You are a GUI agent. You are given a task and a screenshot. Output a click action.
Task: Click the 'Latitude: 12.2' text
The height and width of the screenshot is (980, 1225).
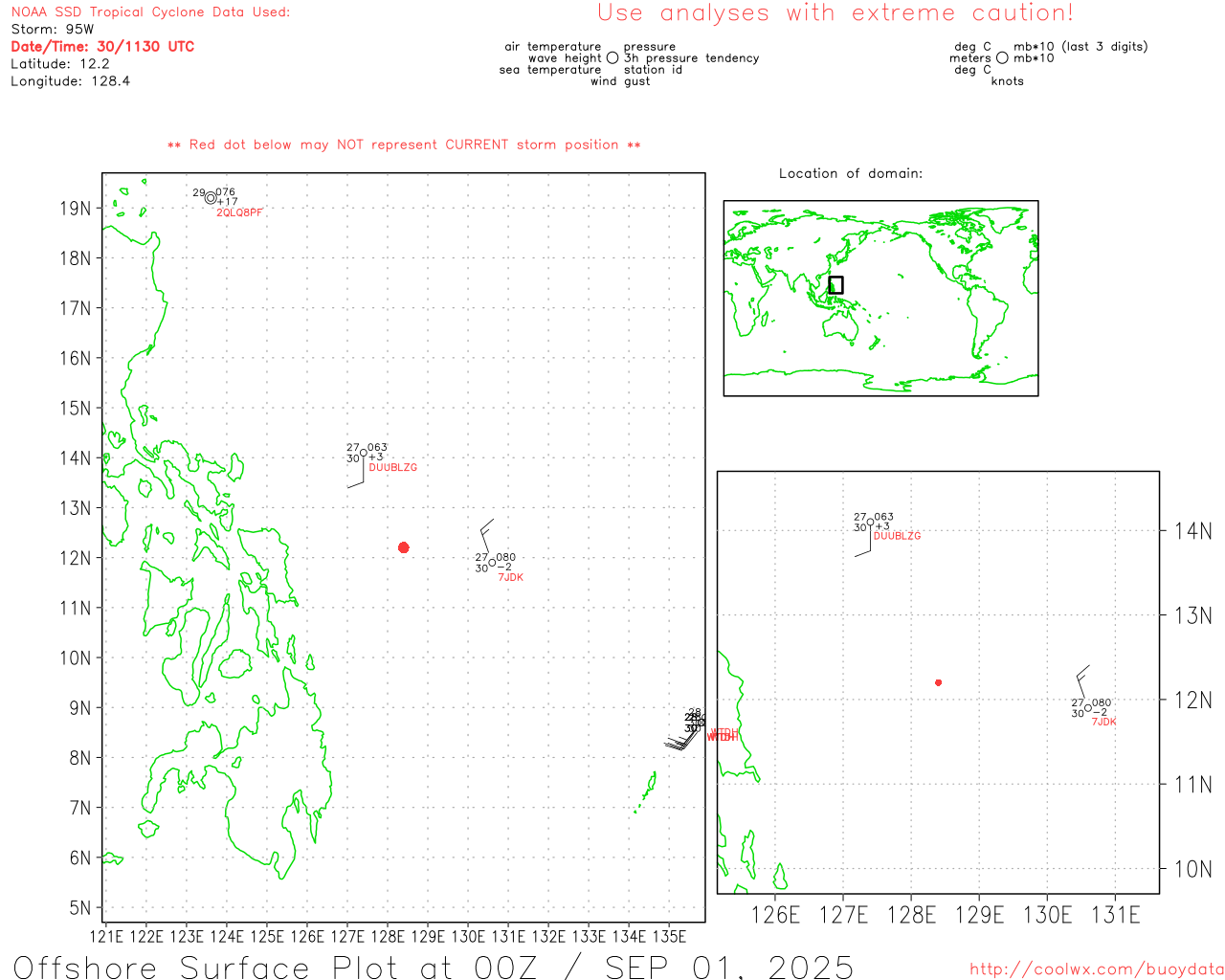coord(60,64)
